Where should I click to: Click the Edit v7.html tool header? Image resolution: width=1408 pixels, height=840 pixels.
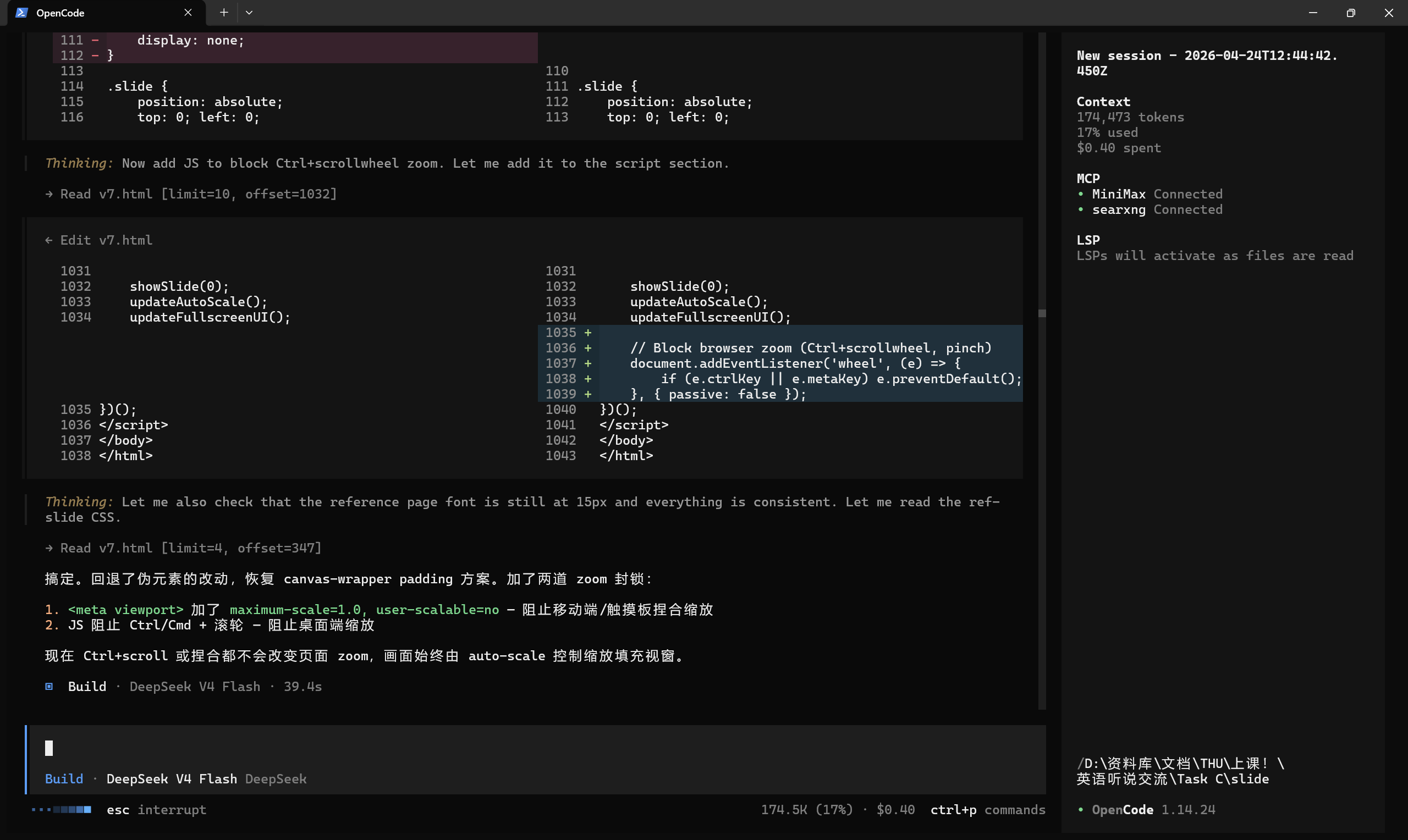pos(98,240)
